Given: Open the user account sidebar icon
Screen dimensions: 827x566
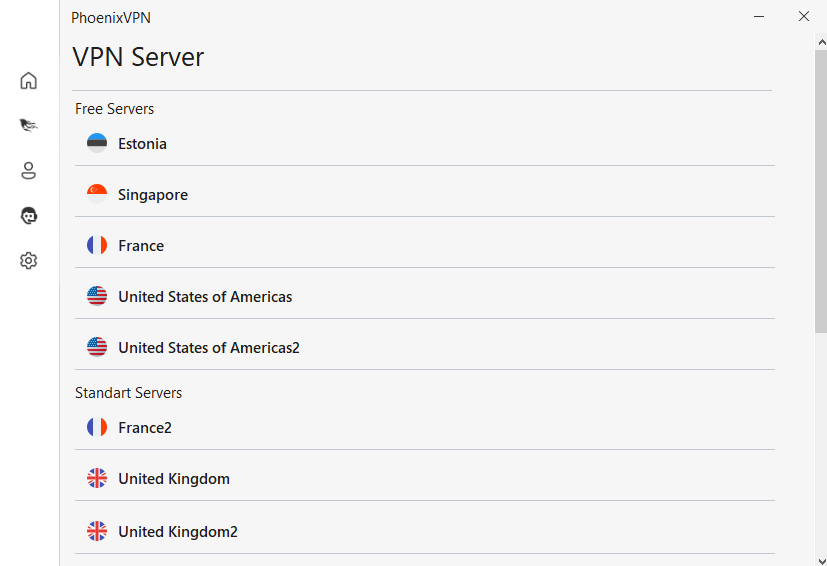Looking at the screenshot, I should coord(28,170).
